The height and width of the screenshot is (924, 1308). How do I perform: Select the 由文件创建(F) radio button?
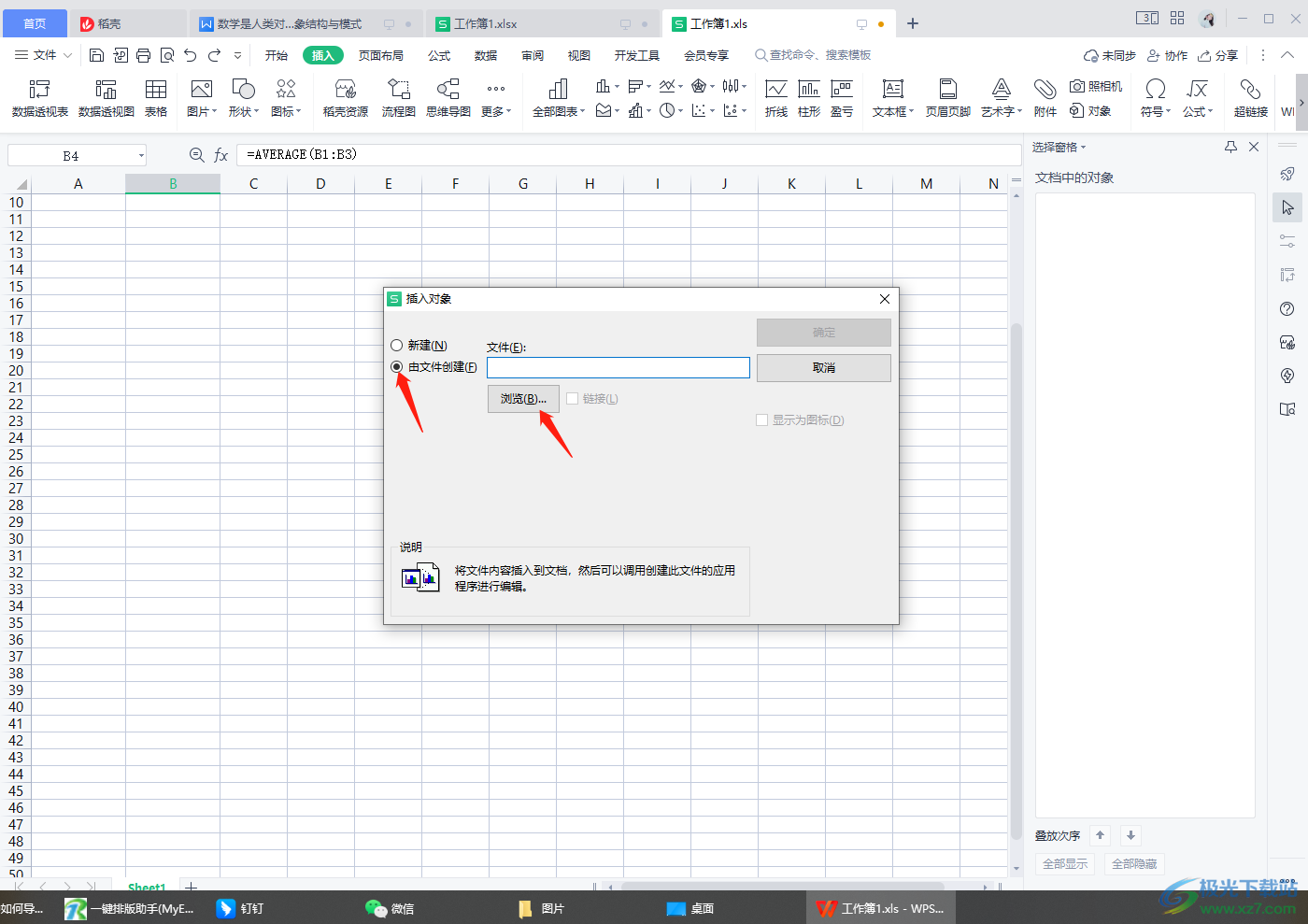pyautogui.click(x=397, y=367)
